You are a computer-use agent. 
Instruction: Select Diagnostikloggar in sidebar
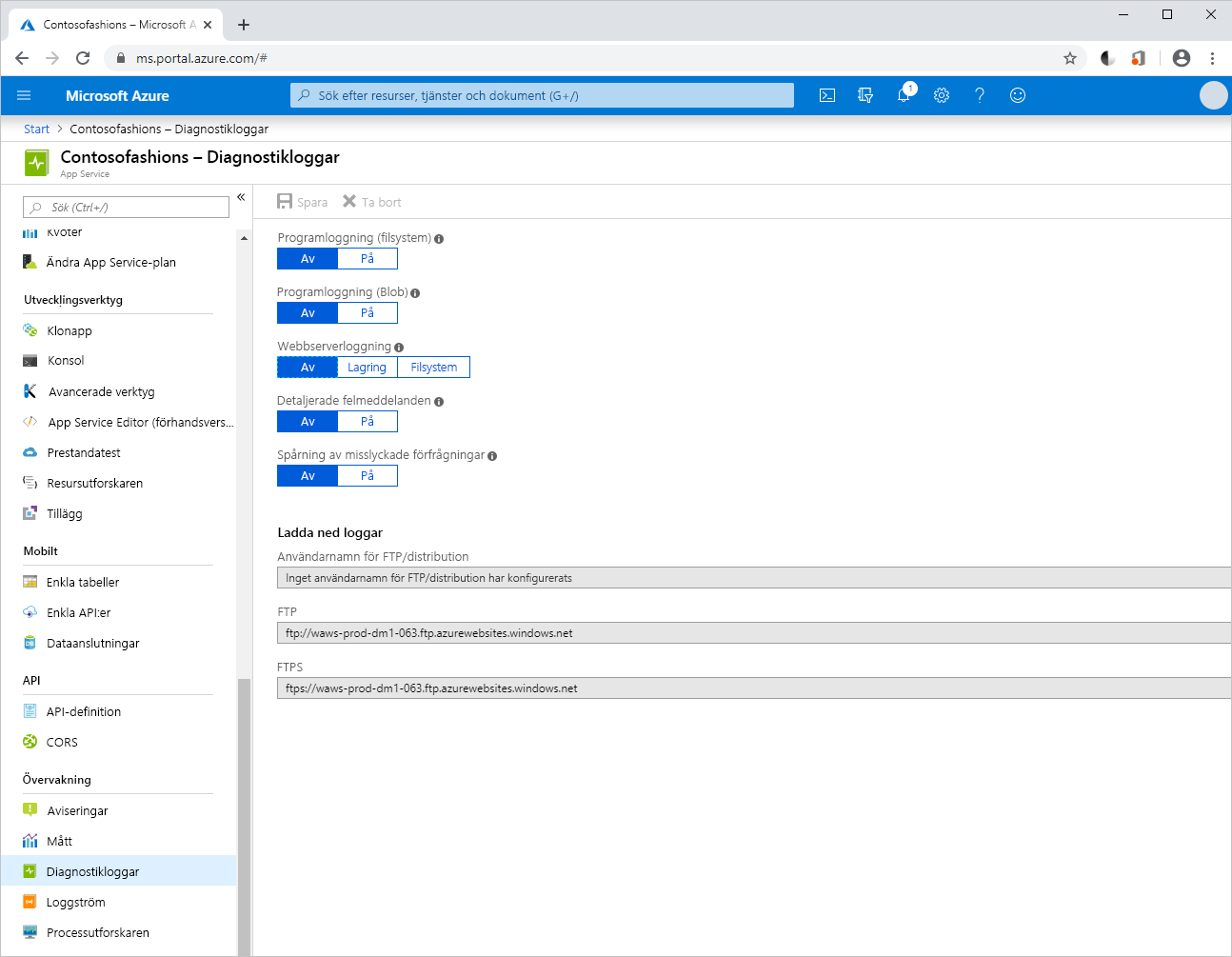(118, 871)
